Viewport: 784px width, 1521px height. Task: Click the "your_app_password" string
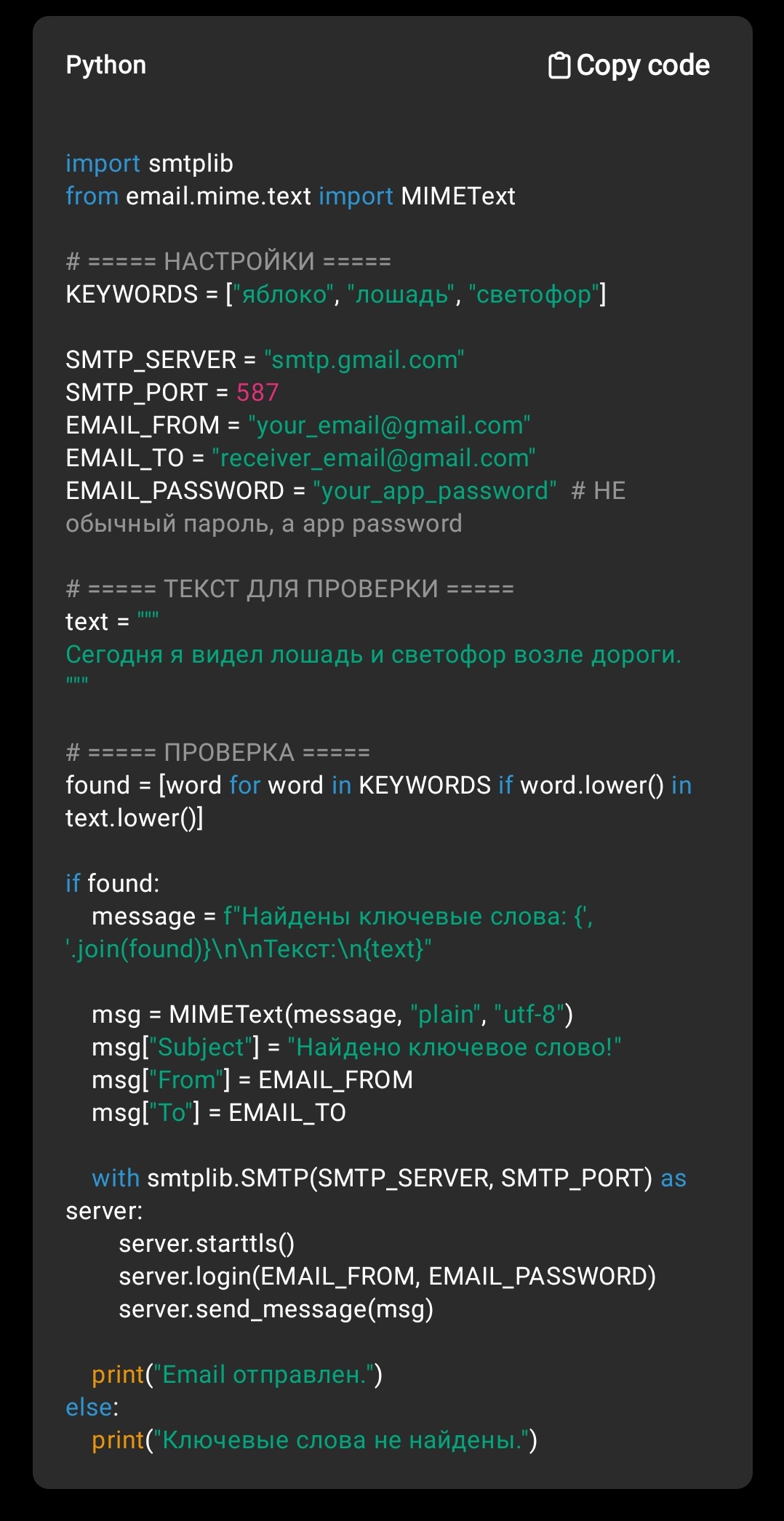pyautogui.click(x=435, y=491)
